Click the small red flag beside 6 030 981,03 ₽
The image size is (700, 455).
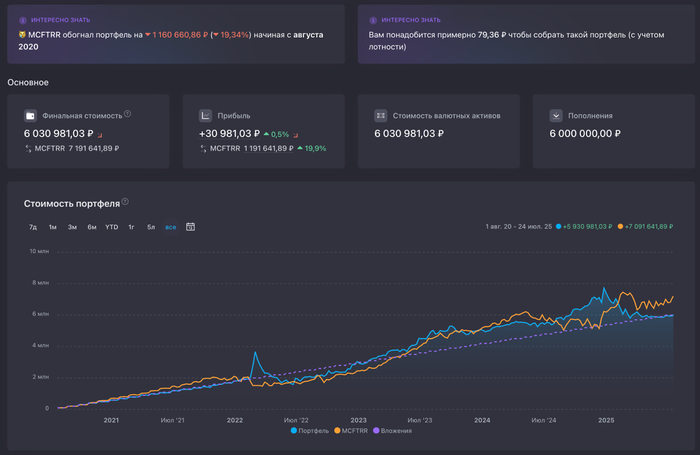[x=99, y=133]
